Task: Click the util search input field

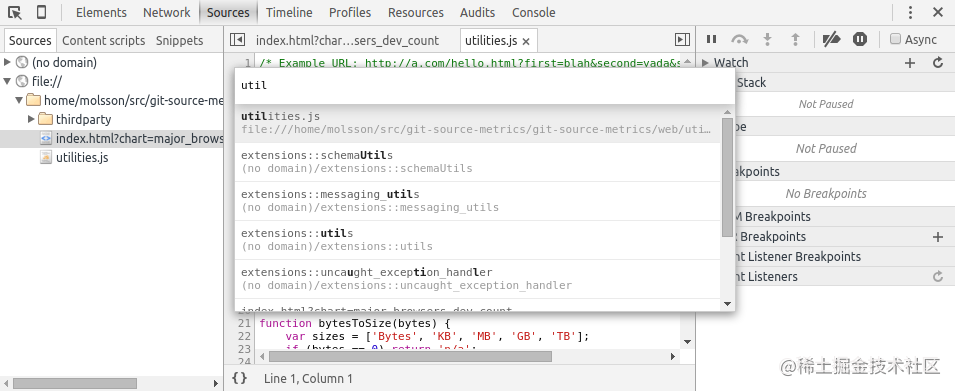Action: click(x=484, y=85)
